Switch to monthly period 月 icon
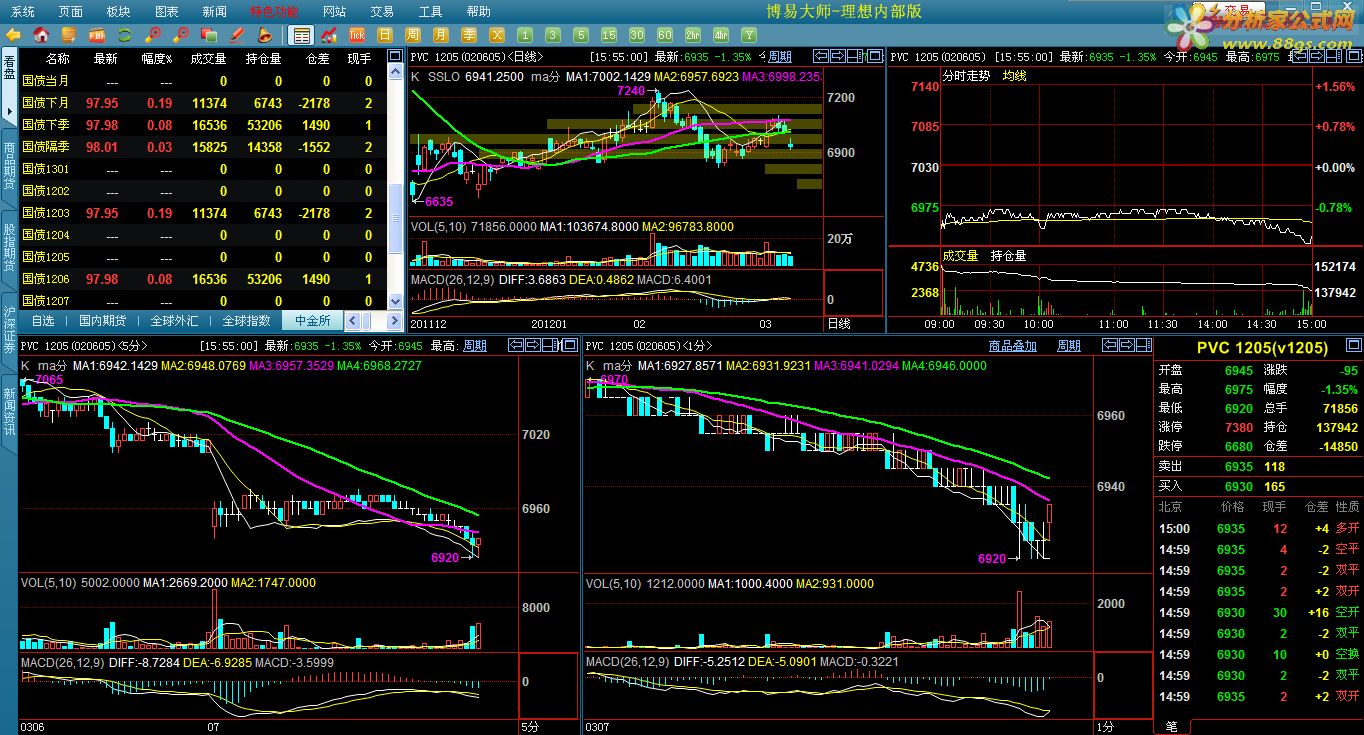Screen dimensions: 1364x735 [x=440, y=35]
